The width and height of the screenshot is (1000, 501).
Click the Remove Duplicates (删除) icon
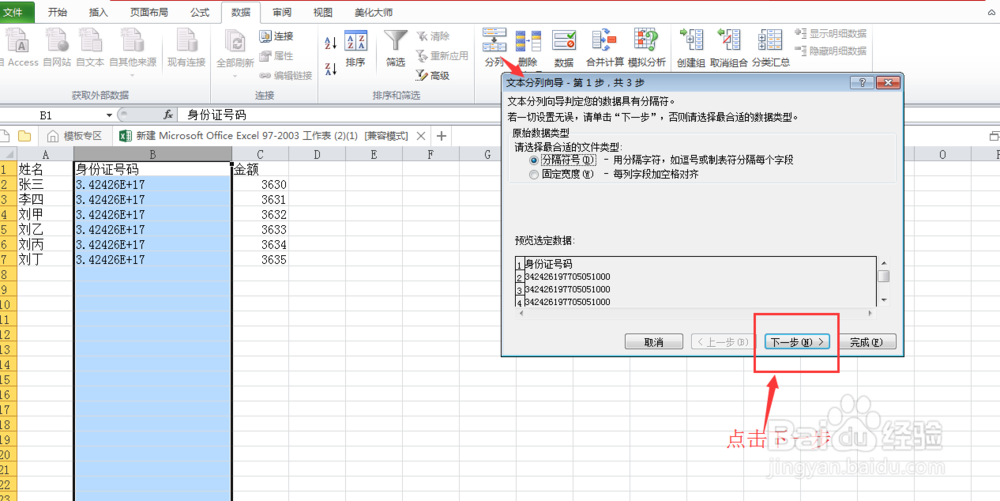point(528,48)
